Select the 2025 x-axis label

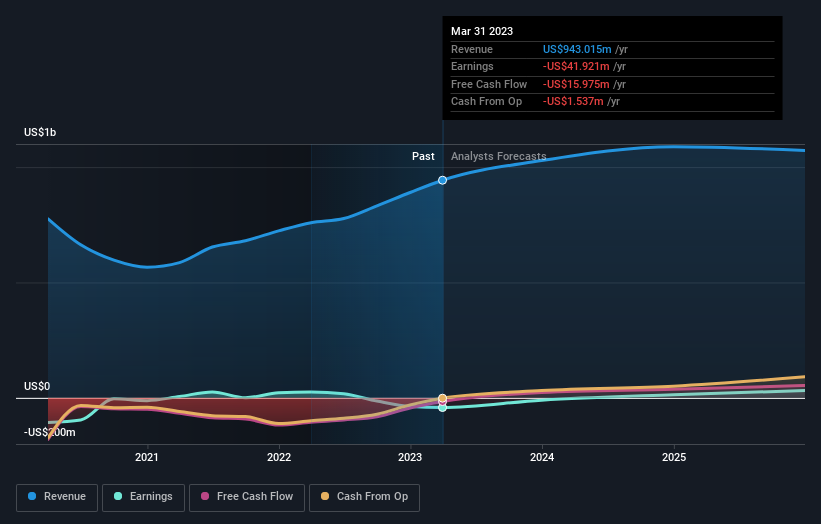(x=674, y=458)
